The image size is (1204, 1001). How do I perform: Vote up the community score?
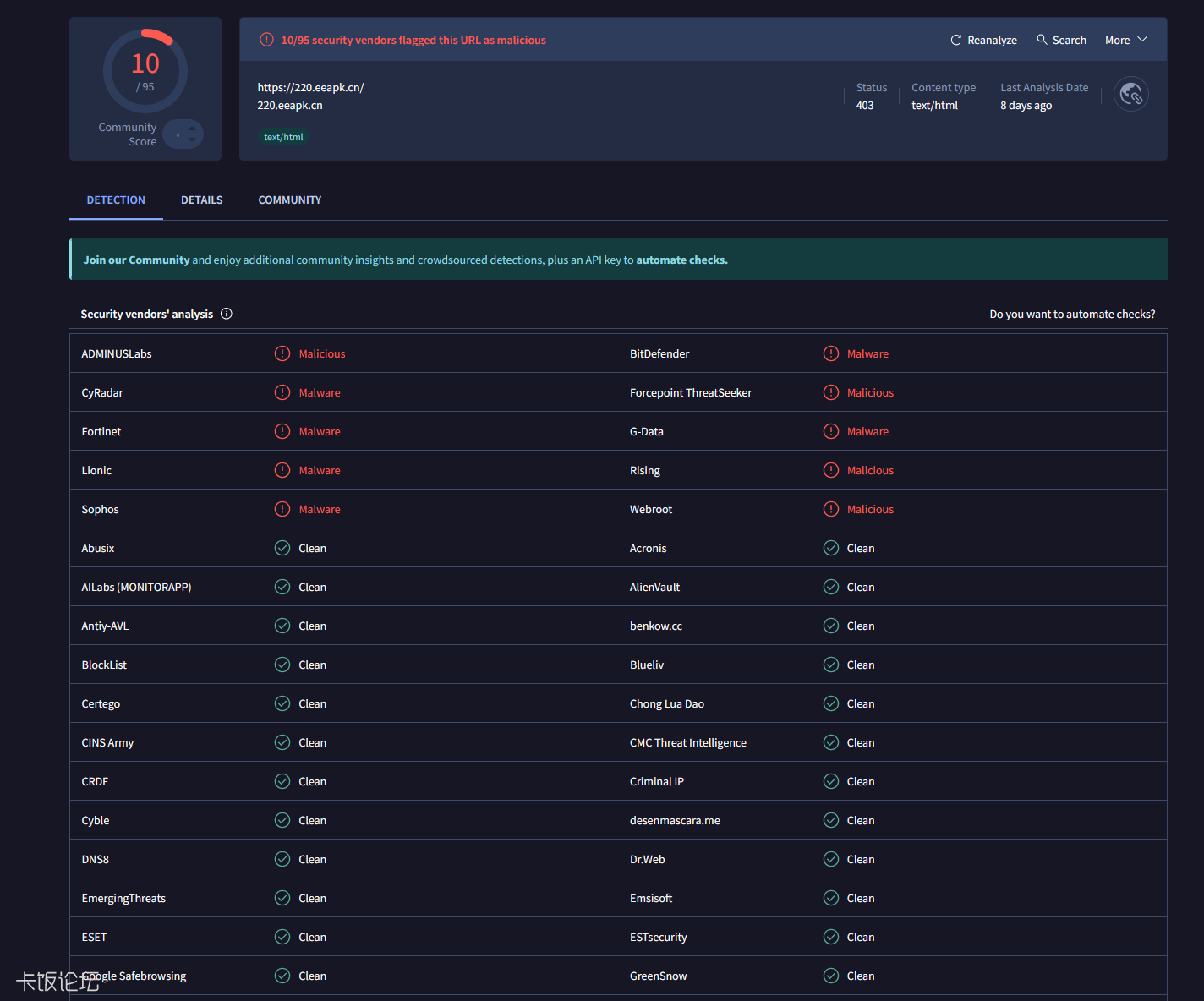pos(192,129)
